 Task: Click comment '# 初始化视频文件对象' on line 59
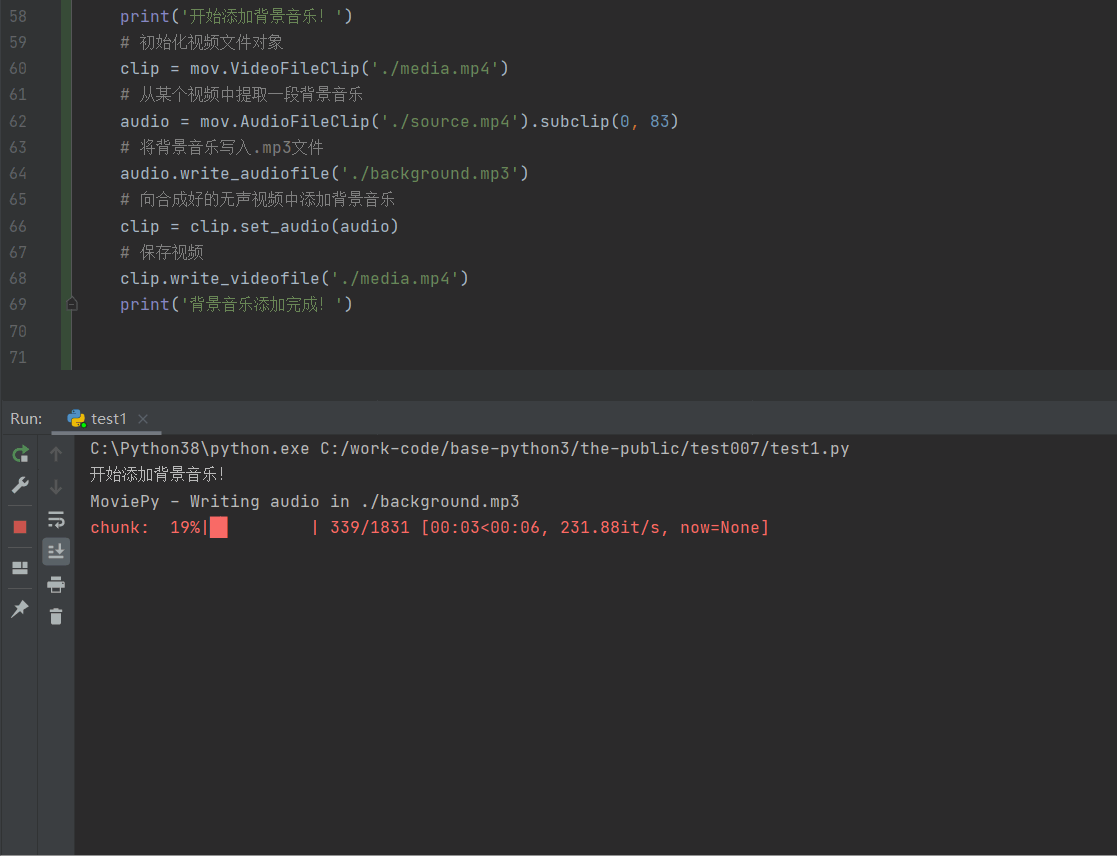pyautogui.click(x=202, y=42)
